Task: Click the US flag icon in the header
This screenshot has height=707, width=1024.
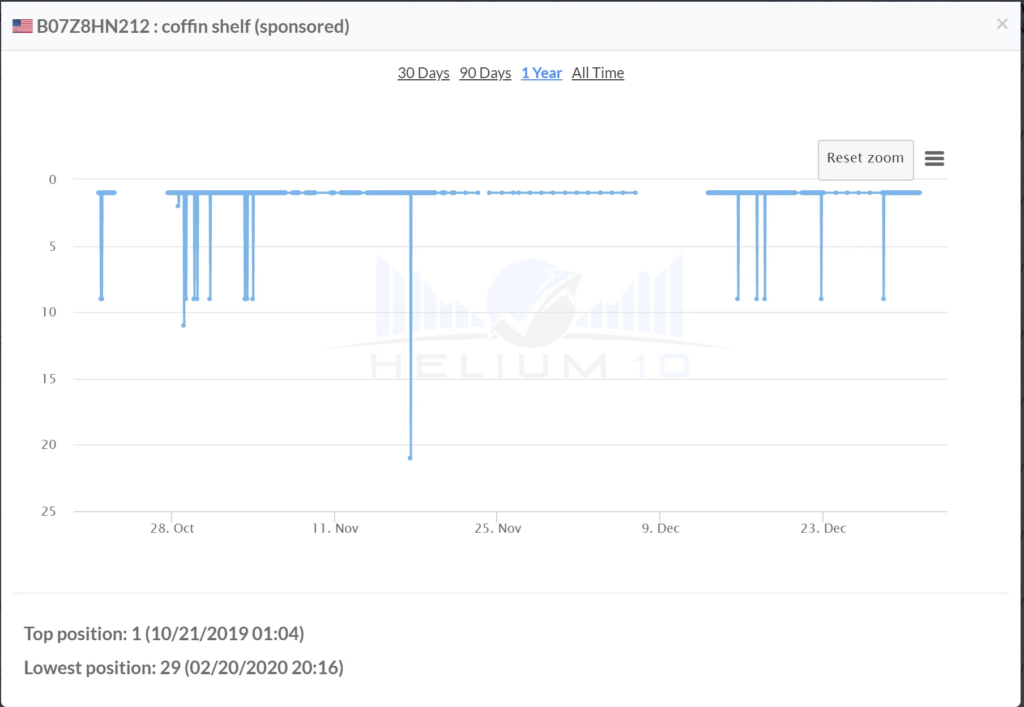Action: pos(21,26)
